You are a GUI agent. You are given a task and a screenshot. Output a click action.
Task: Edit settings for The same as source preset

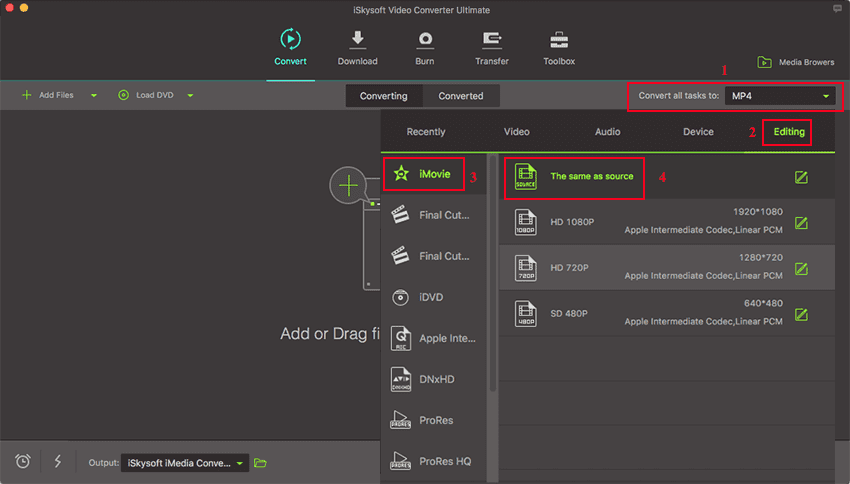click(801, 177)
